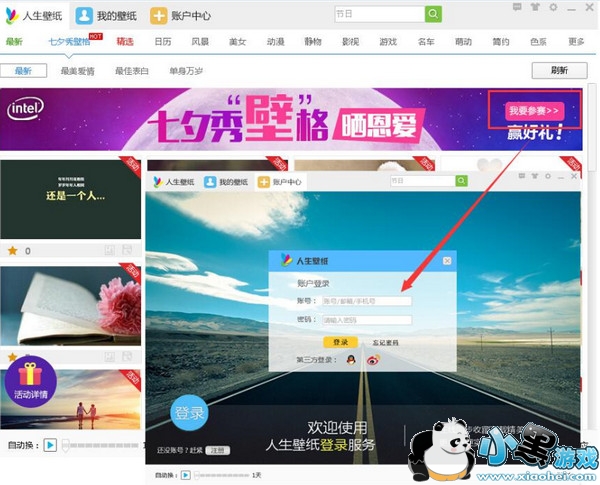Screen dimensions: 600x485
Task: Click 自动换 play button in main window
Action: (x=50, y=445)
